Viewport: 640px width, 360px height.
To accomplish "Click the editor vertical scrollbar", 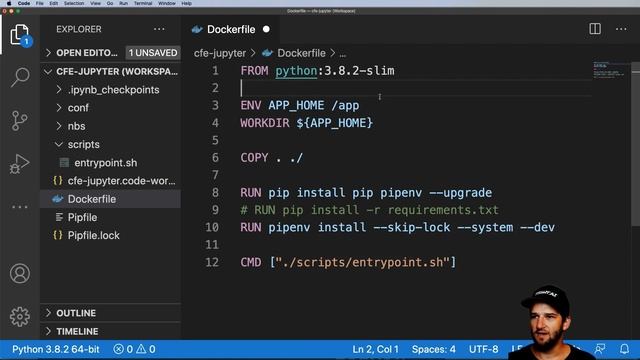I will click(x=636, y=143).
